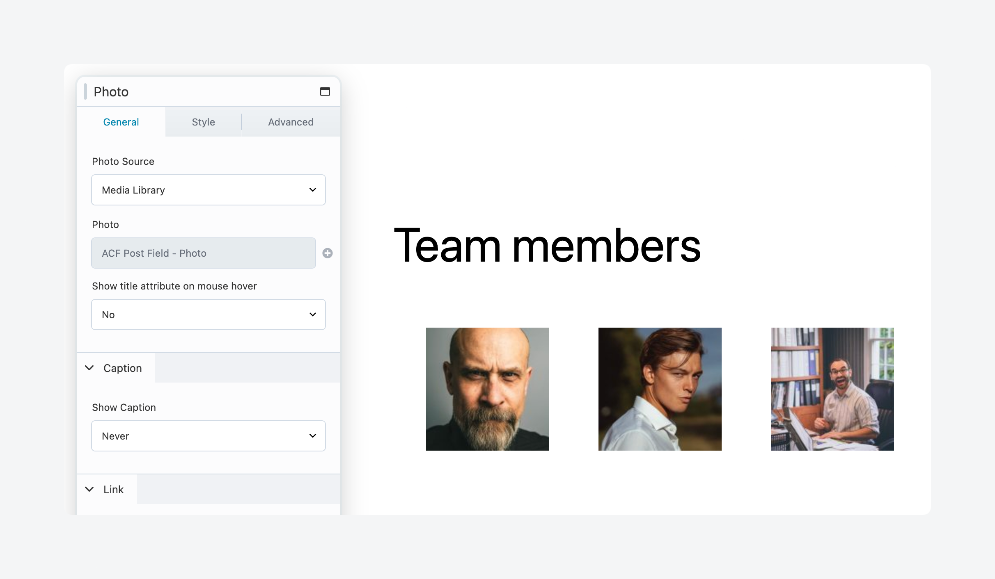This screenshot has width=995, height=579.
Task: Click the Photo Source label
Action: click(x=123, y=161)
